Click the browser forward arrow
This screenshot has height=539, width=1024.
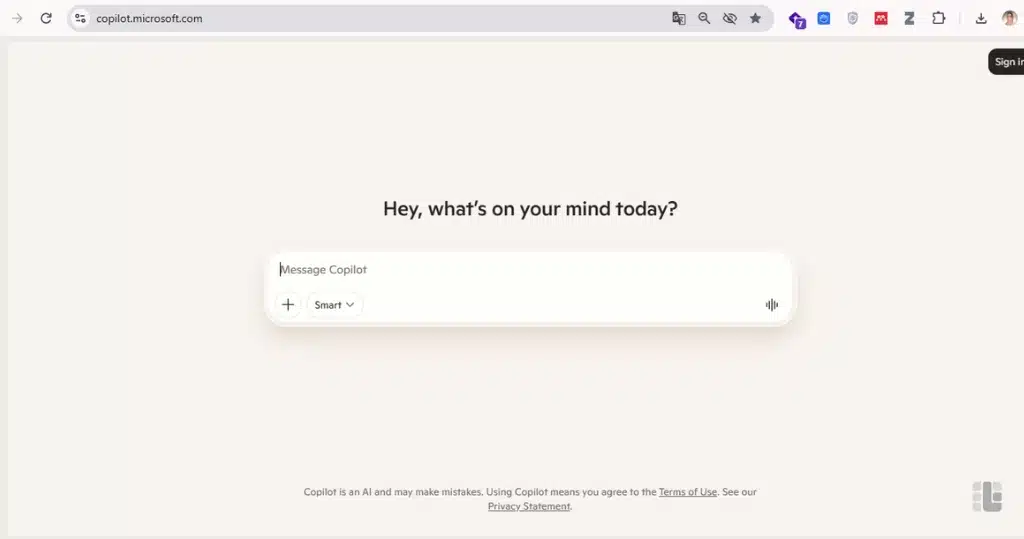tap(17, 18)
